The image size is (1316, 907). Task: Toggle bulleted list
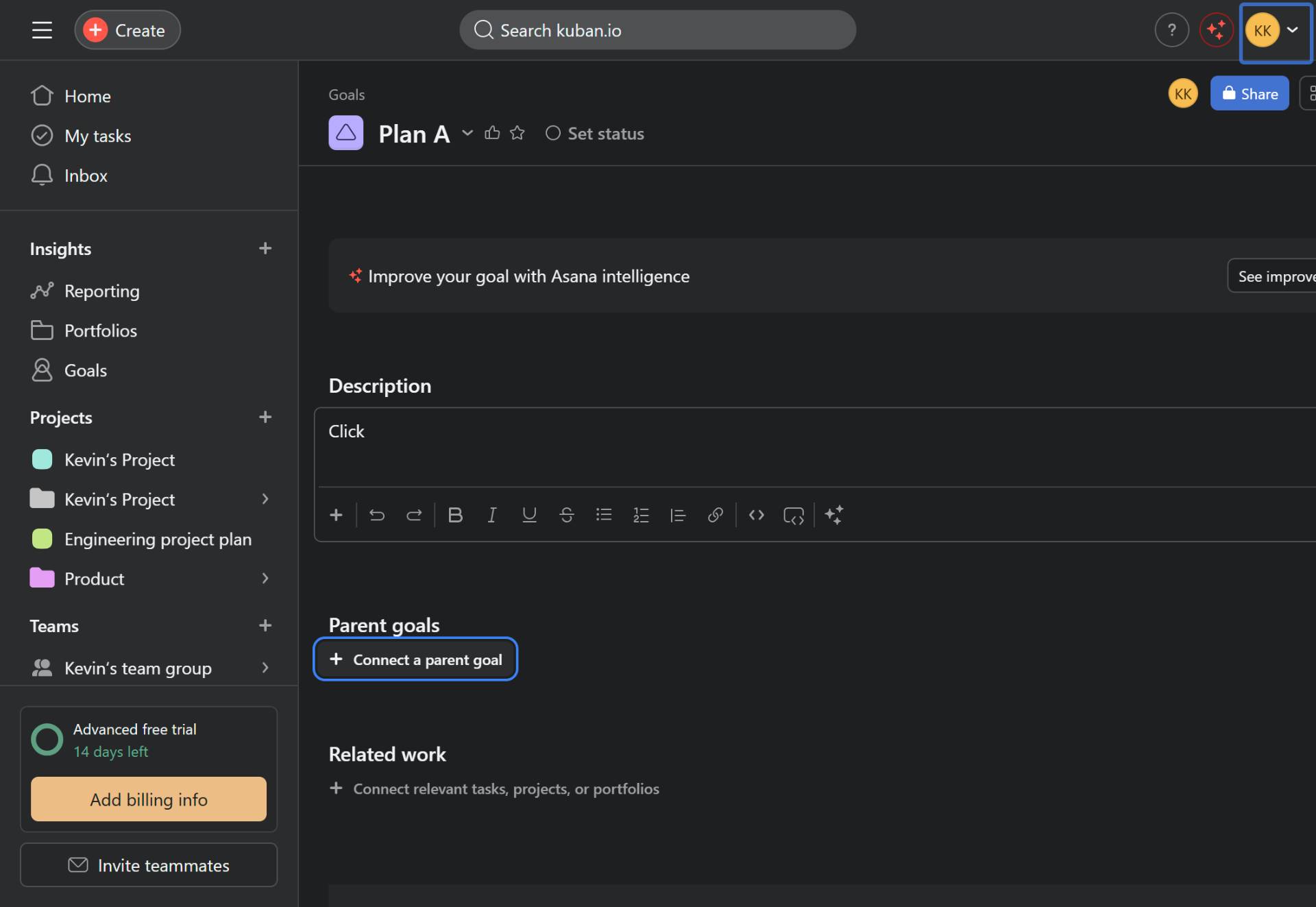click(604, 515)
